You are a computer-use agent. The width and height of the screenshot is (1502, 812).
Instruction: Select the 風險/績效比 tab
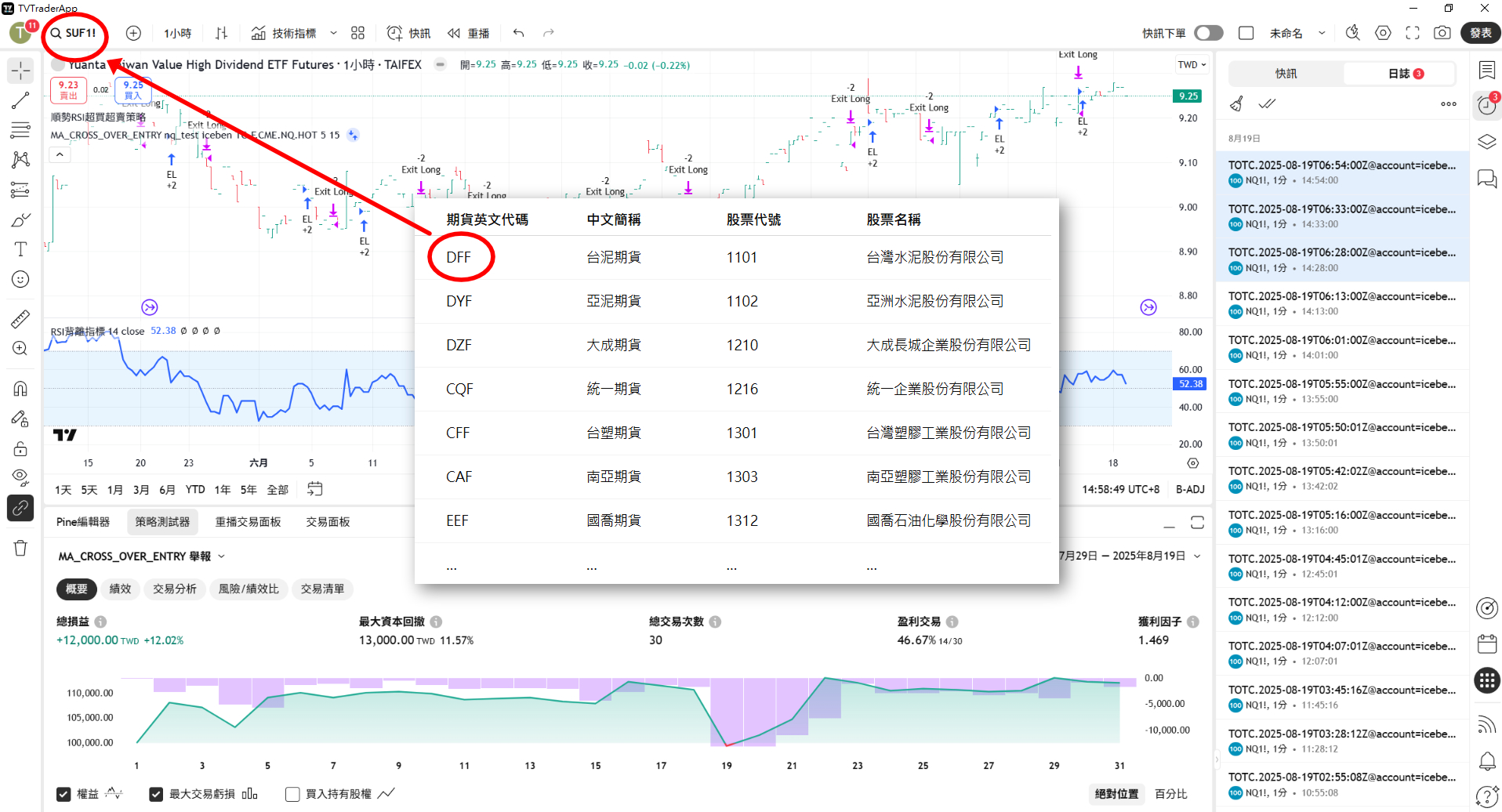(x=249, y=589)
